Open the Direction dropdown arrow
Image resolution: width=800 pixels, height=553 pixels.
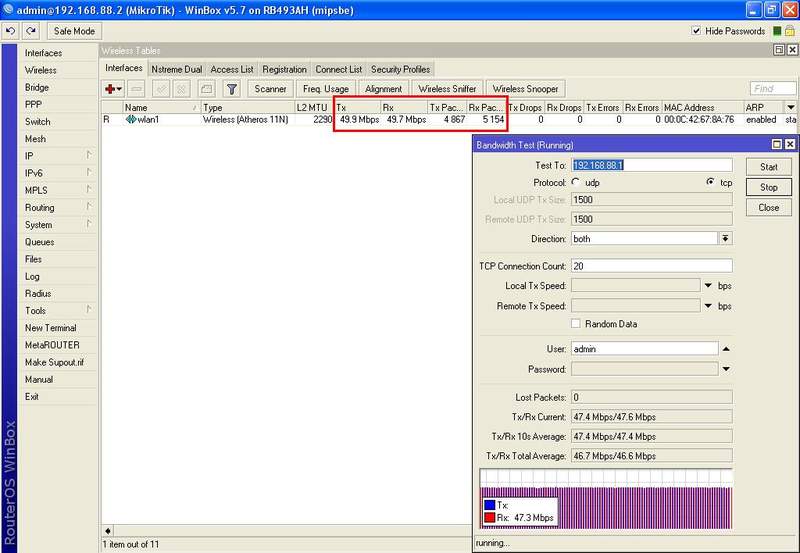click(x=725, y=238)
